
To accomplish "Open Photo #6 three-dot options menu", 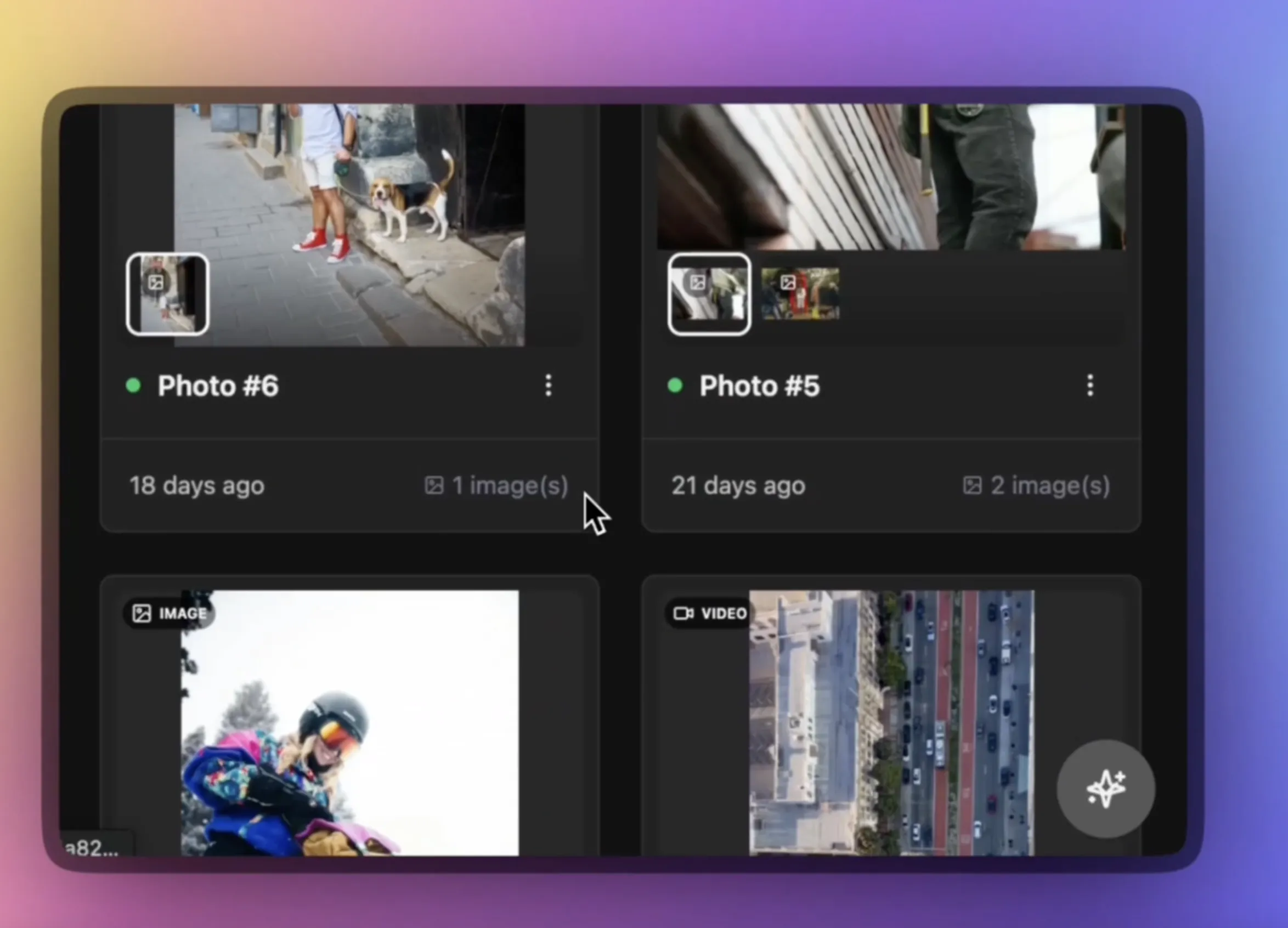I will [x=548, y=386].
